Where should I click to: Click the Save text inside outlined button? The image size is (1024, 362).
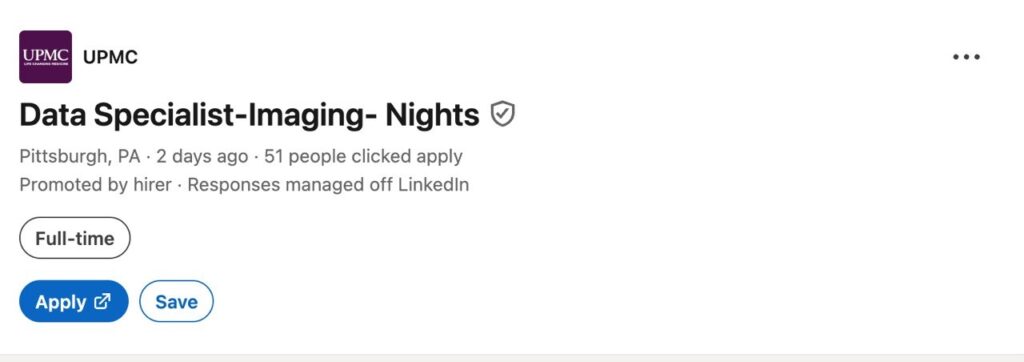coord(176,302)
